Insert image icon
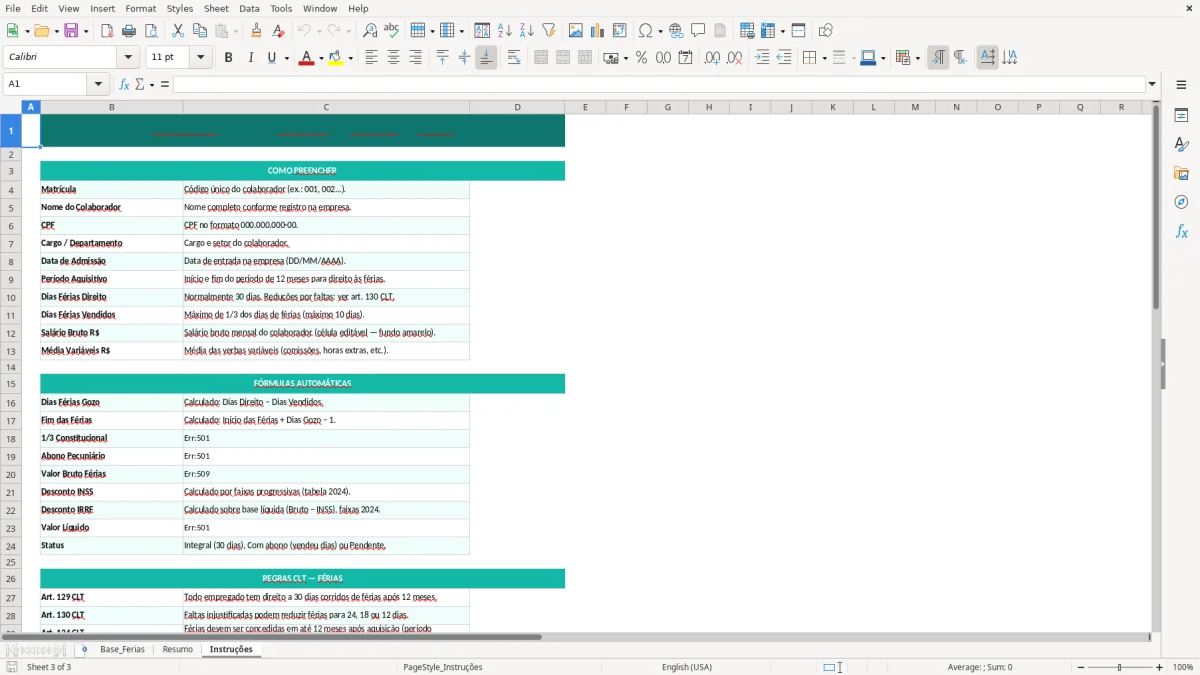 pos(576,31)
